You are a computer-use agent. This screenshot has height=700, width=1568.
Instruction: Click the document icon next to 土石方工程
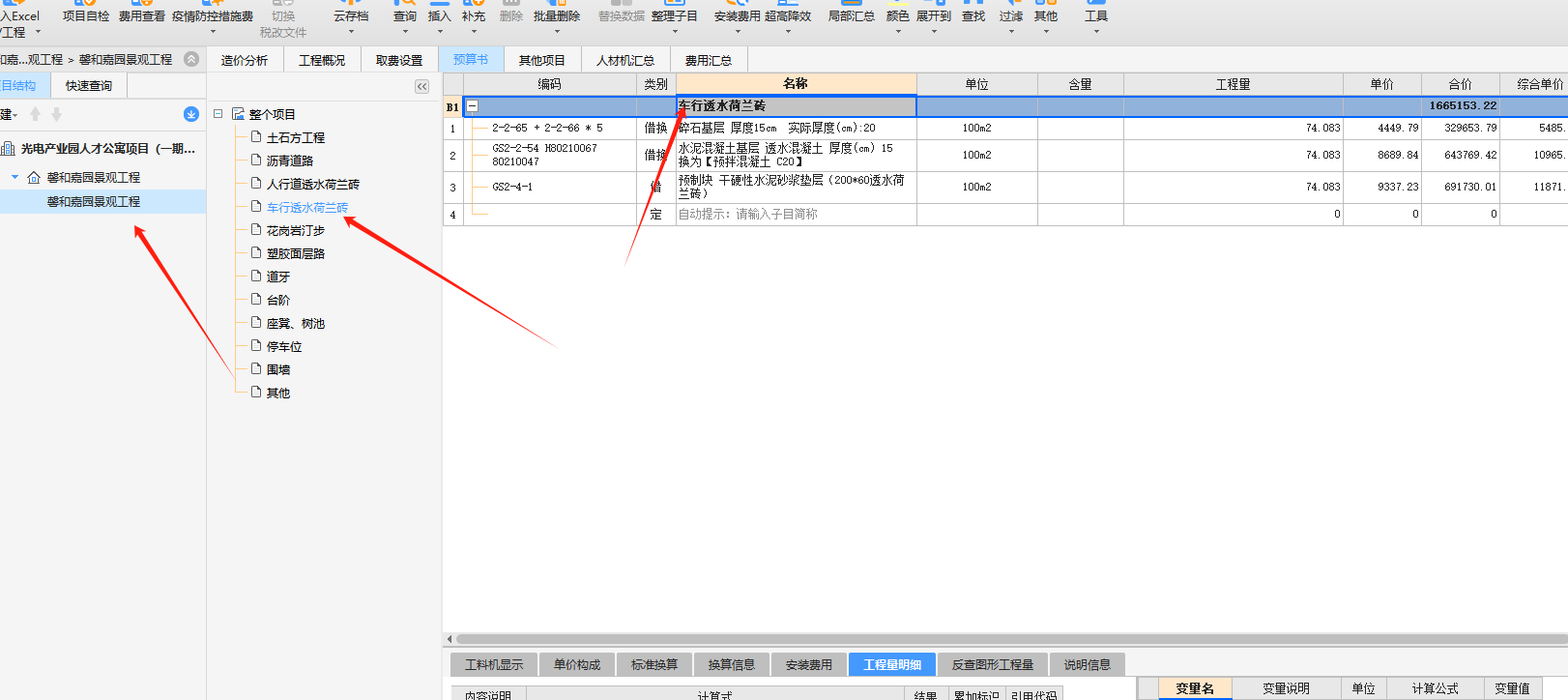tap(256, 137)
